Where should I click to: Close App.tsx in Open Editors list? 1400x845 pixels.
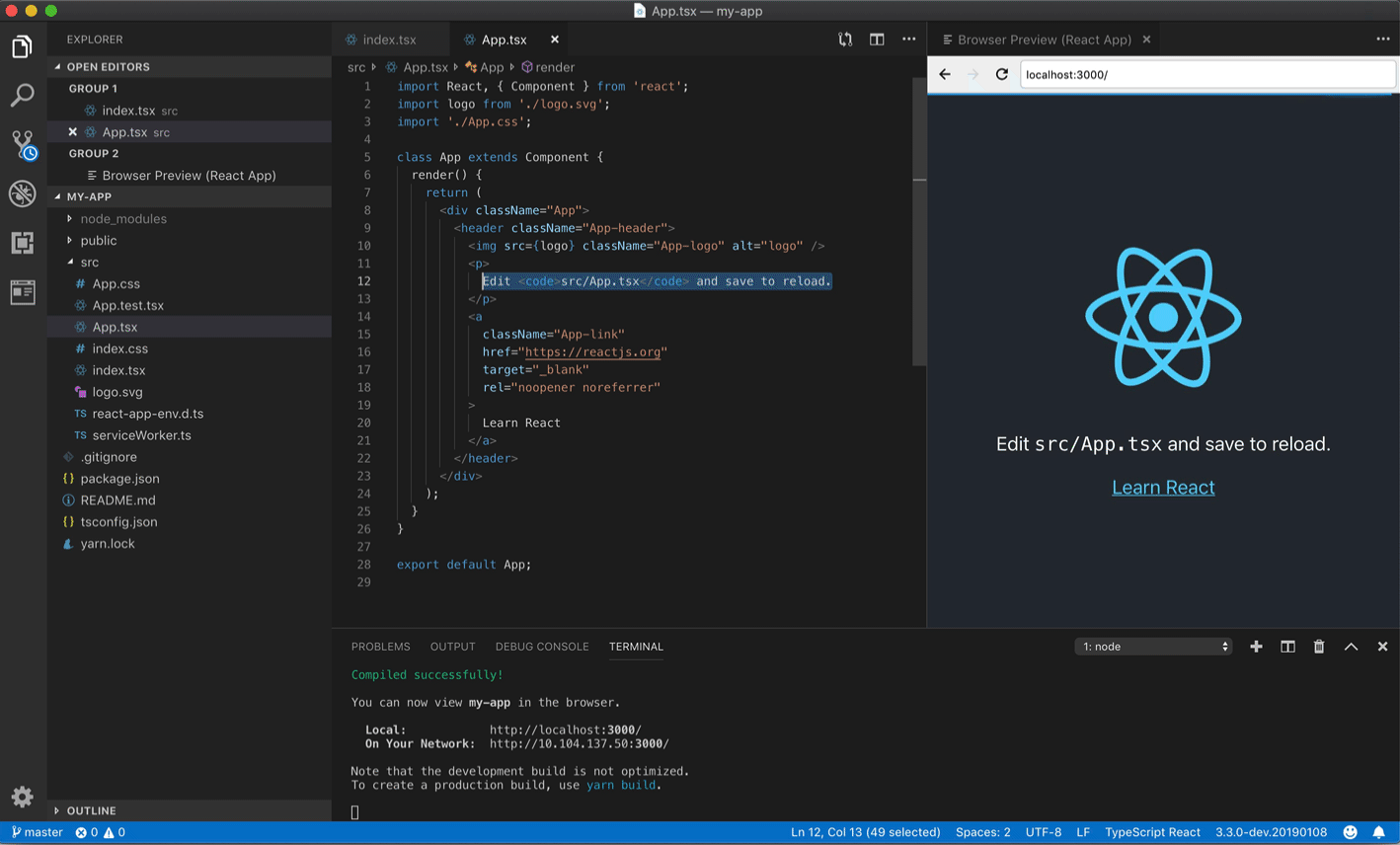[72, 132]
